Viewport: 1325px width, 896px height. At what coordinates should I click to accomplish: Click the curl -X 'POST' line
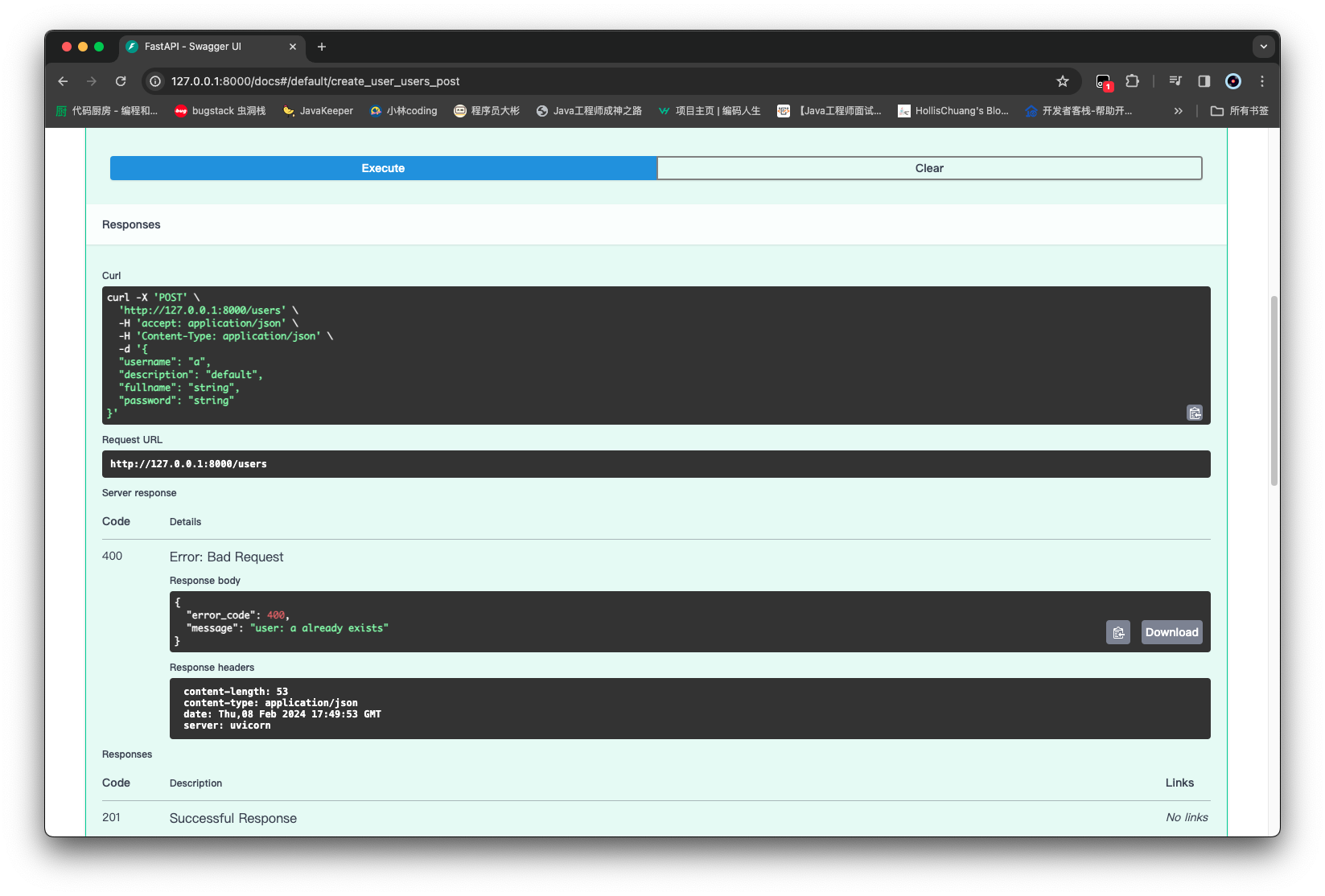[x=154, y=298]
